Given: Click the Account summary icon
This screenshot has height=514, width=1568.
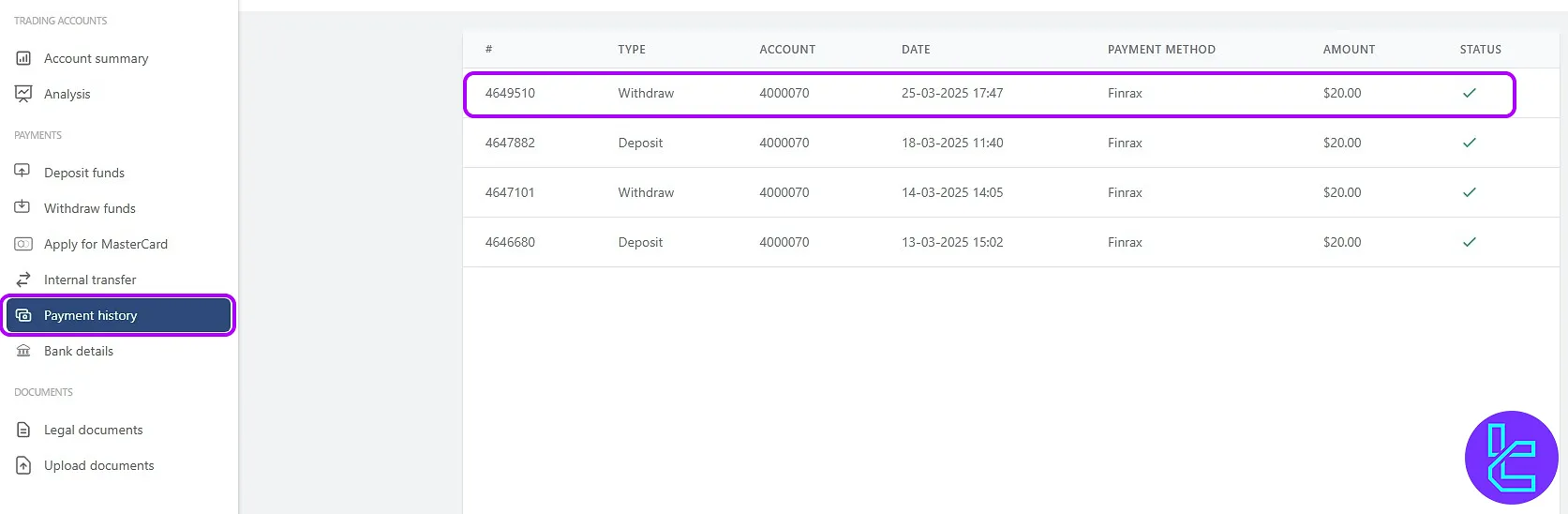Looking at the screenshot, I should [x=23, y=58].
